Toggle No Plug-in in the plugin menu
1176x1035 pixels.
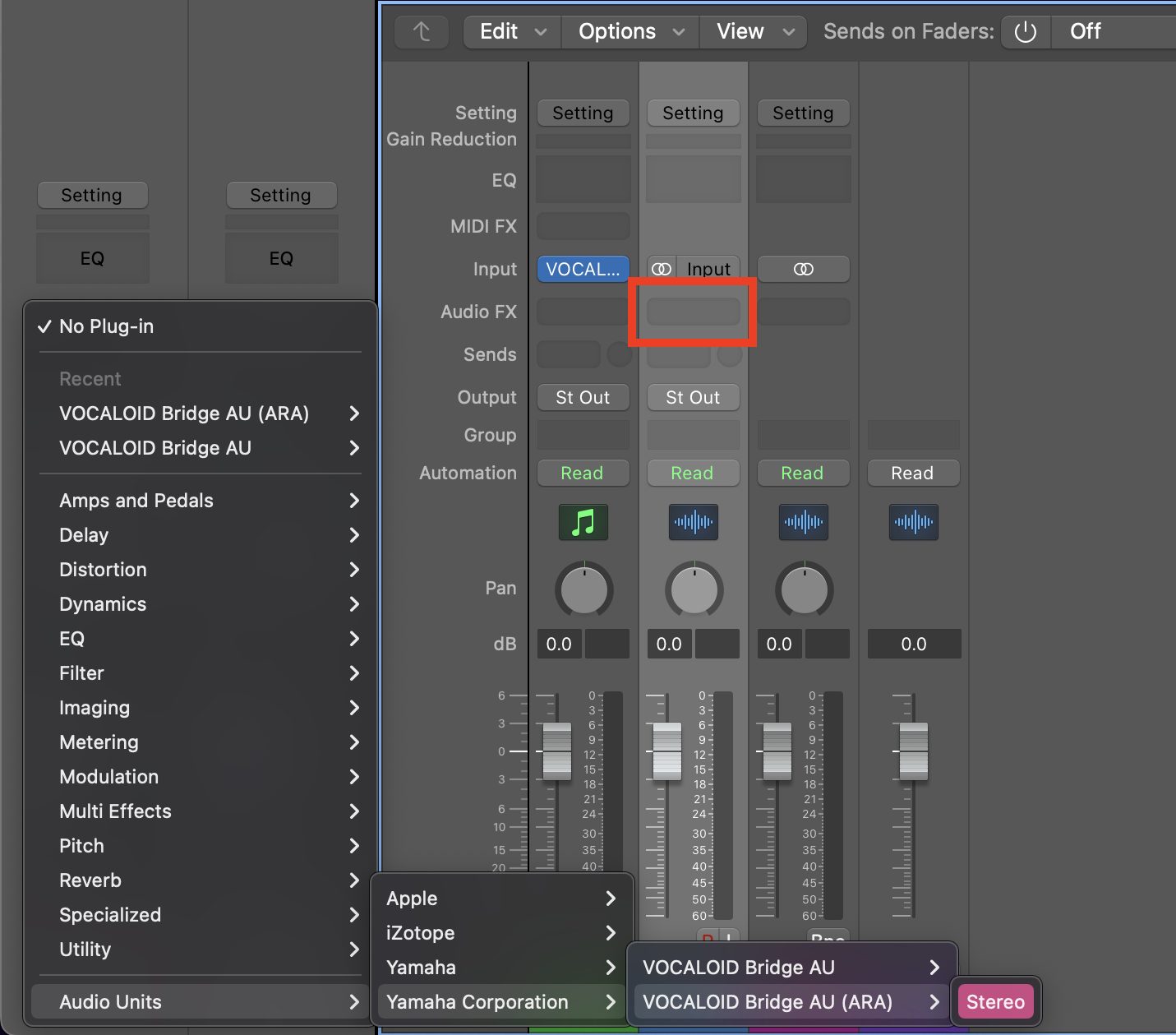(x=106, y=326)
